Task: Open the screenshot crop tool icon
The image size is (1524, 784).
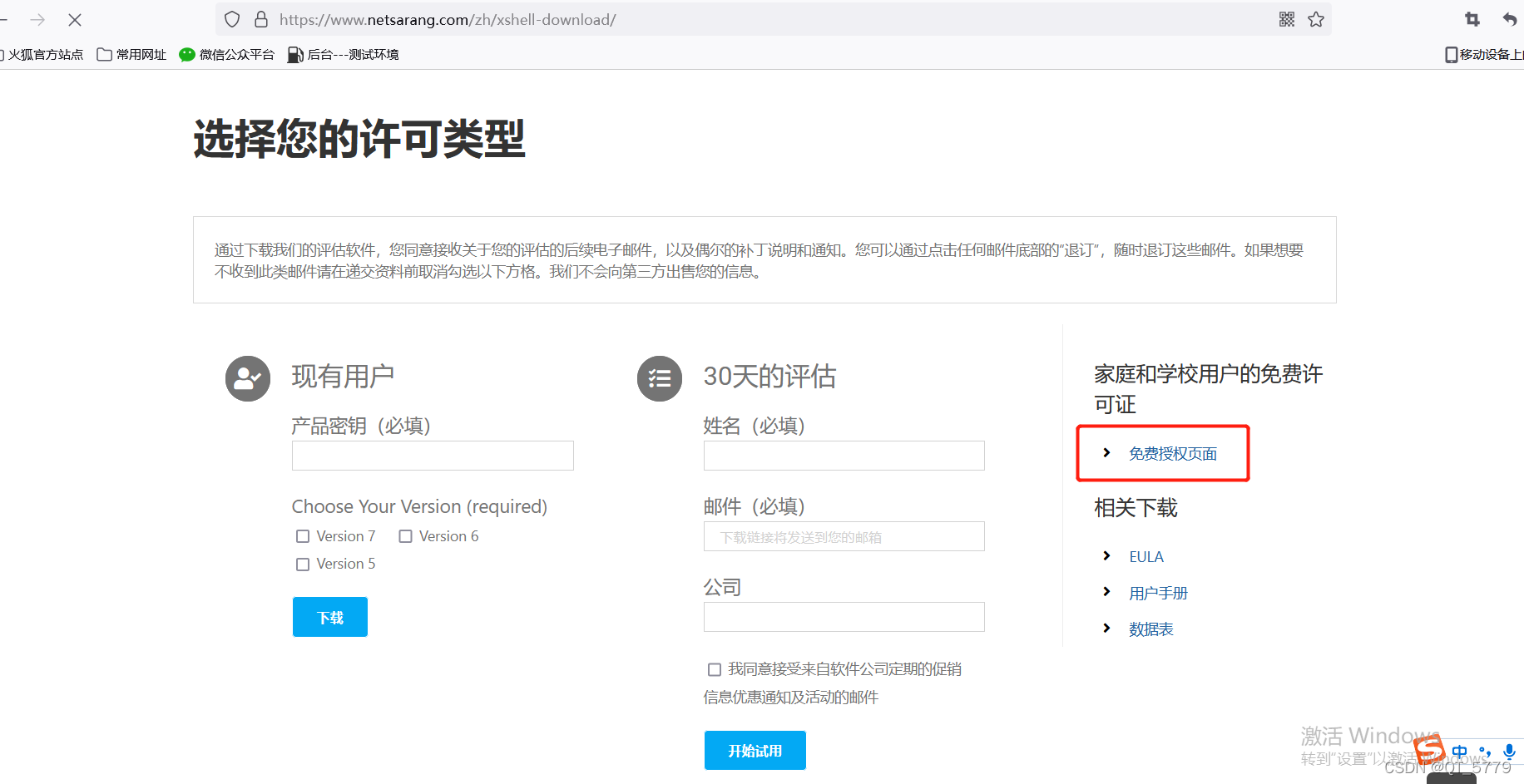Action: [1472, 19]
